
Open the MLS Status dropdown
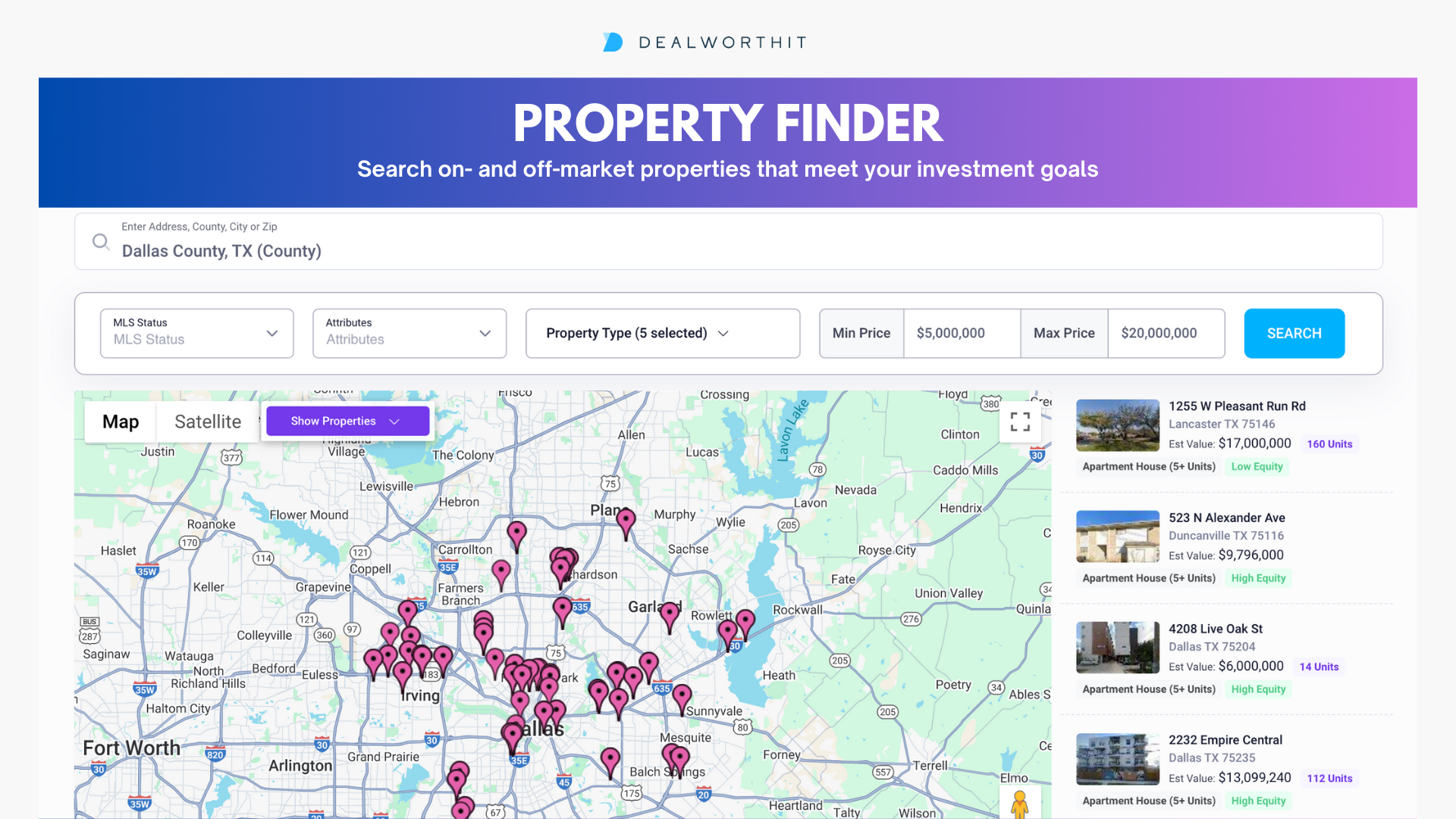[196, 333]
